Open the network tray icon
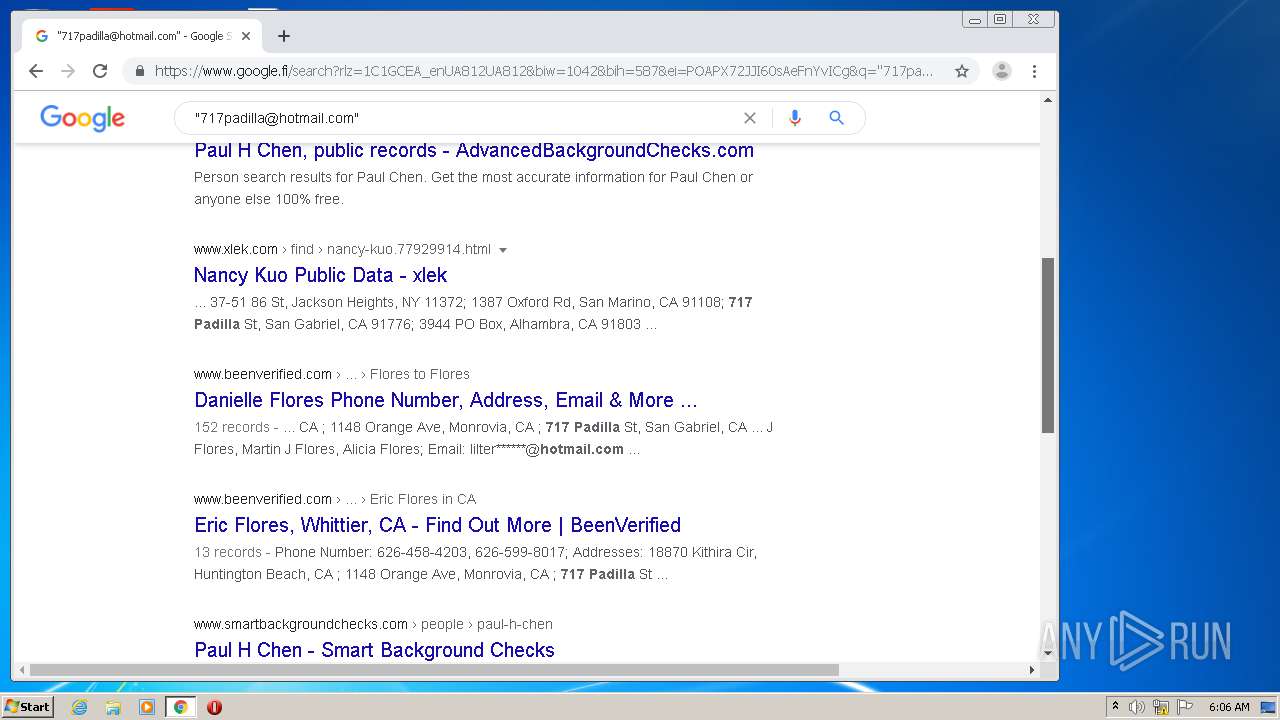1280x720 pixels. [1161, 707]
